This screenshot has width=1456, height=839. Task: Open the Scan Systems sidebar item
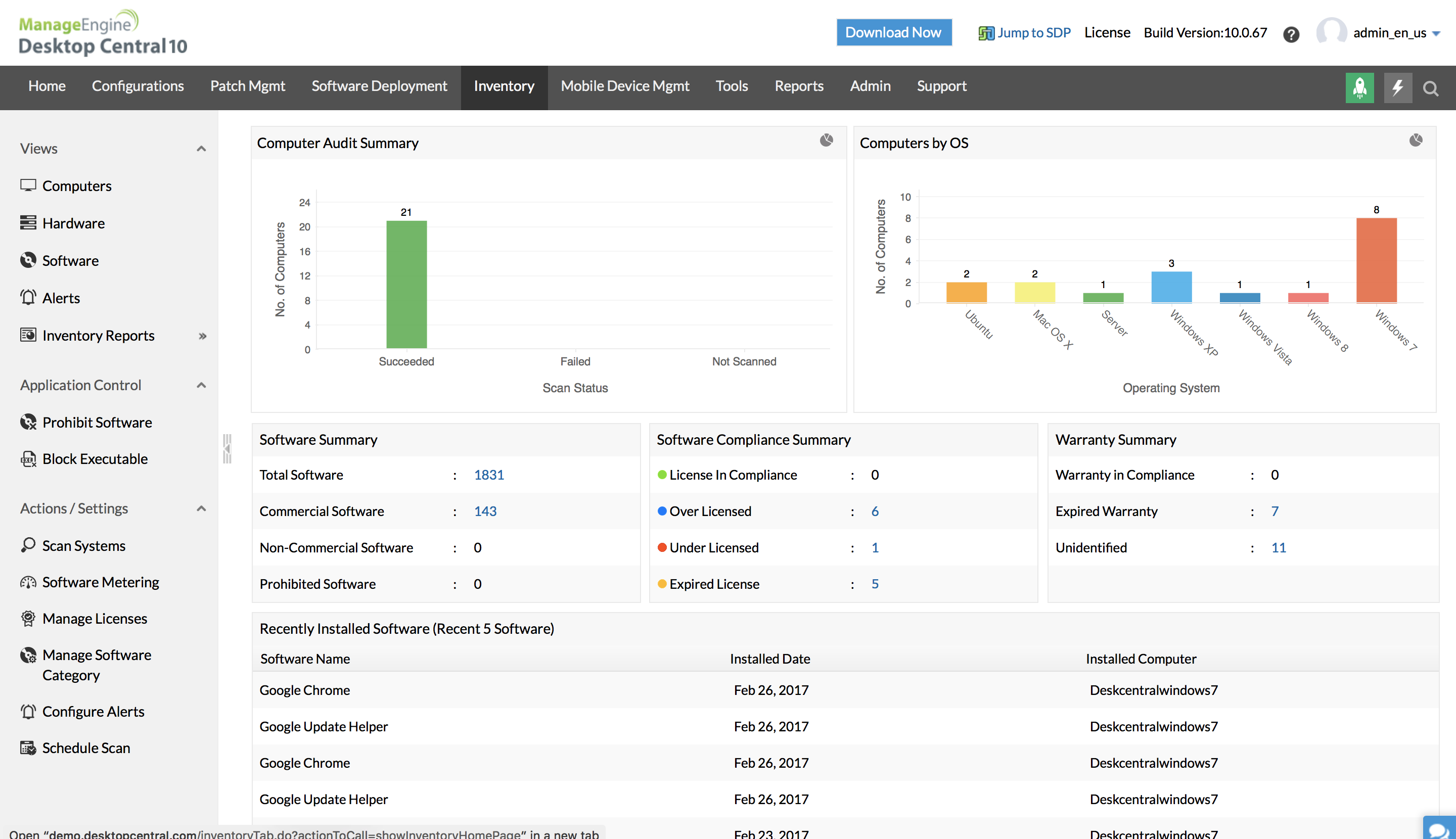click(x=83, y=545)
